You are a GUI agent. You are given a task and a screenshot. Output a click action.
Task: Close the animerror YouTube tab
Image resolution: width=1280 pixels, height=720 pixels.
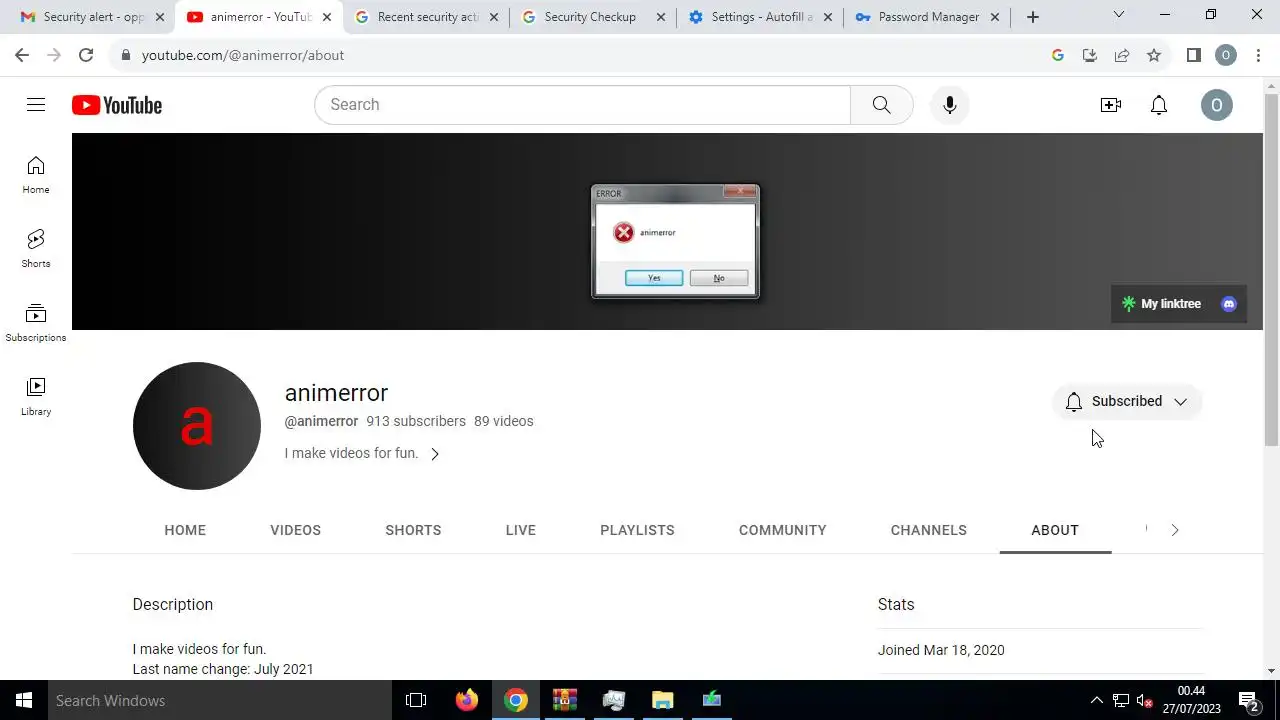click(x=326, y=17)
